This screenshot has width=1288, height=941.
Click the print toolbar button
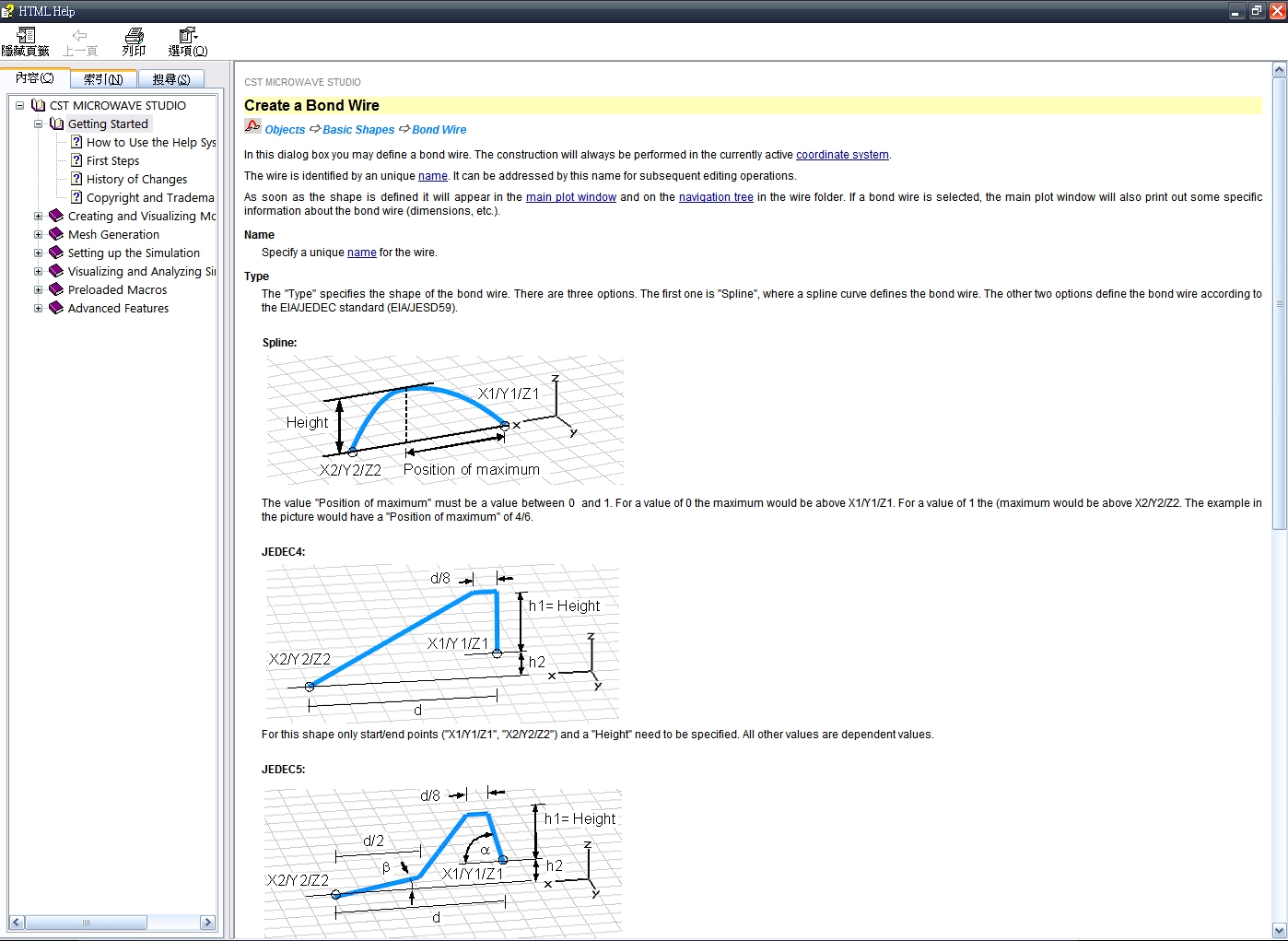coord(135,42)
